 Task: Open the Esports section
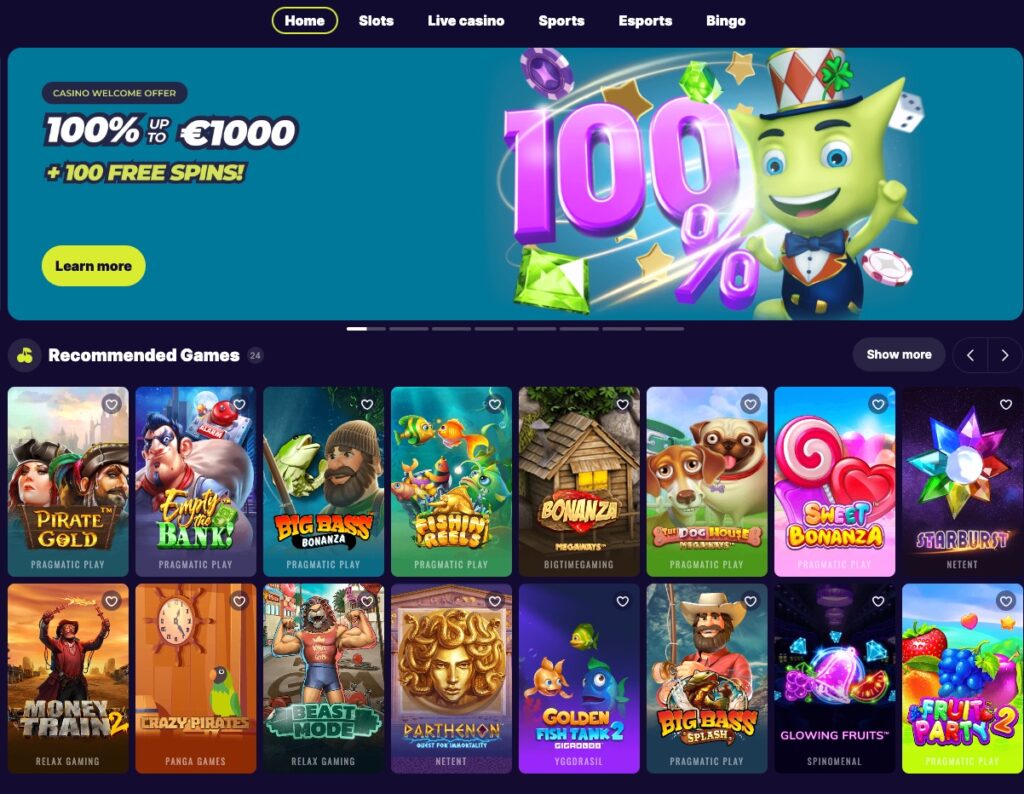click(645, 21)
